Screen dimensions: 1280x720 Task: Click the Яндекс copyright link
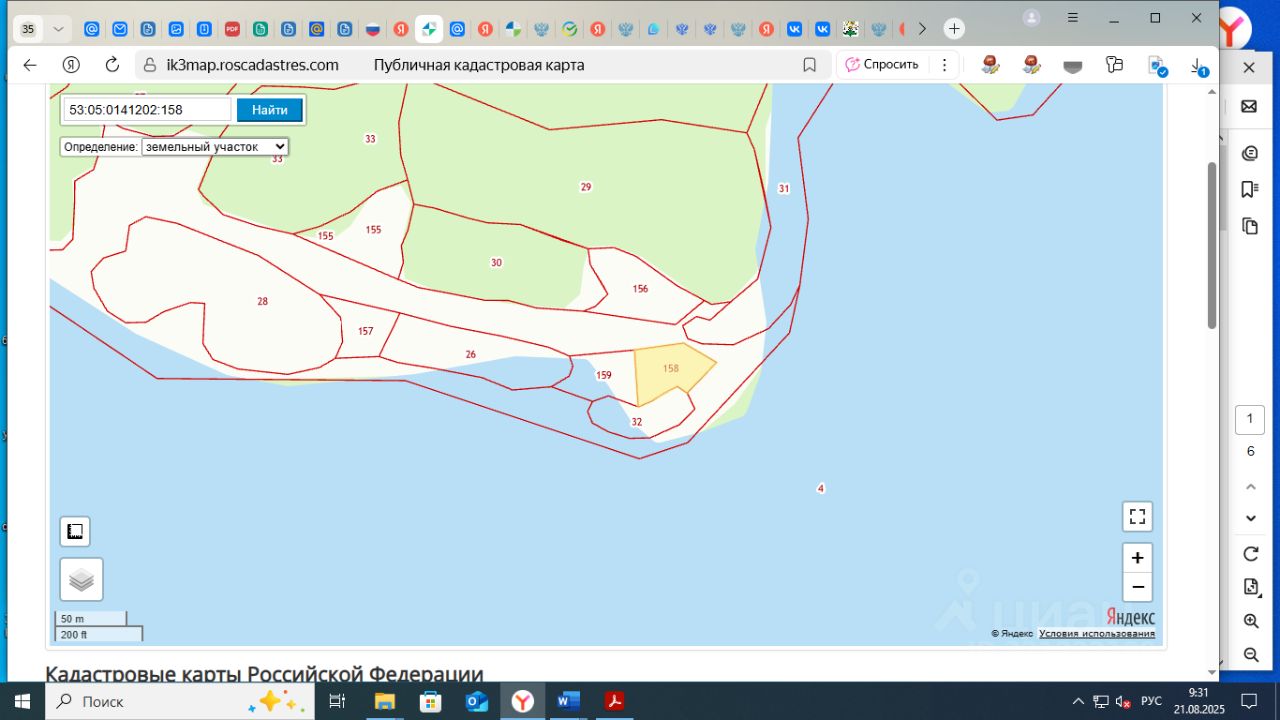pyautogui.click(x=1012, y=634)
